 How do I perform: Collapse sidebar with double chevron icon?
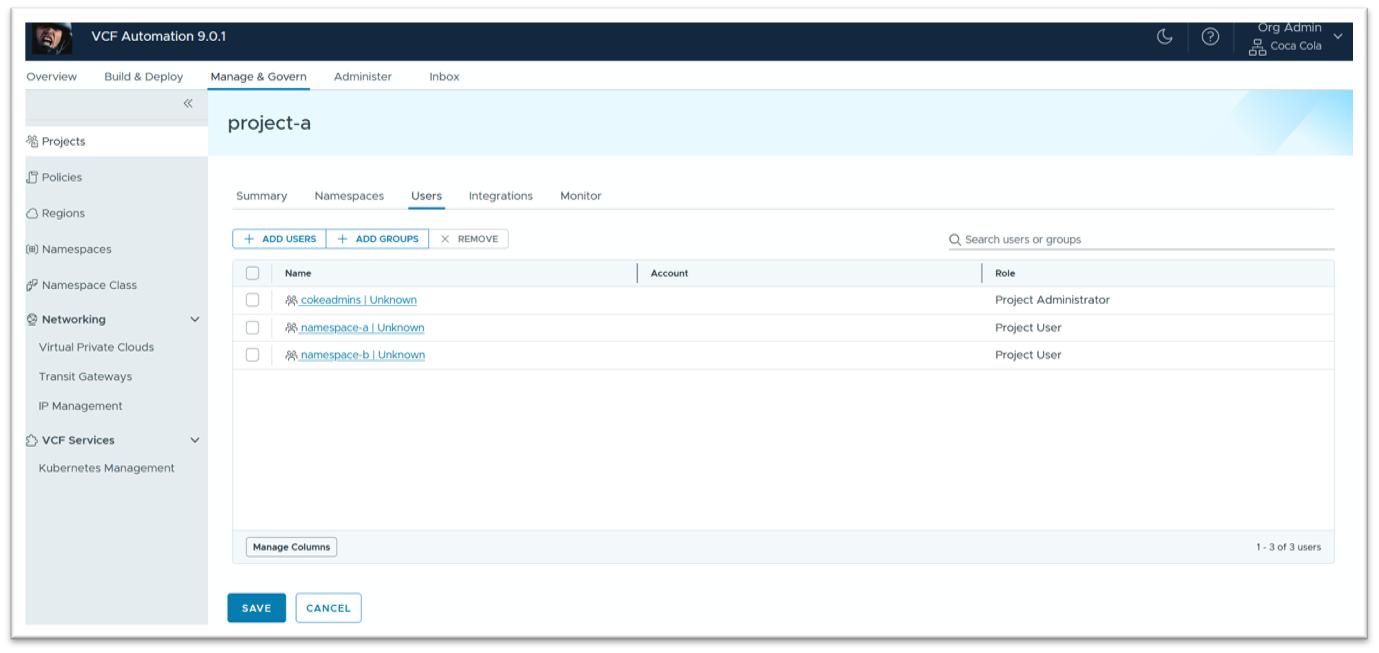[188, 104]
